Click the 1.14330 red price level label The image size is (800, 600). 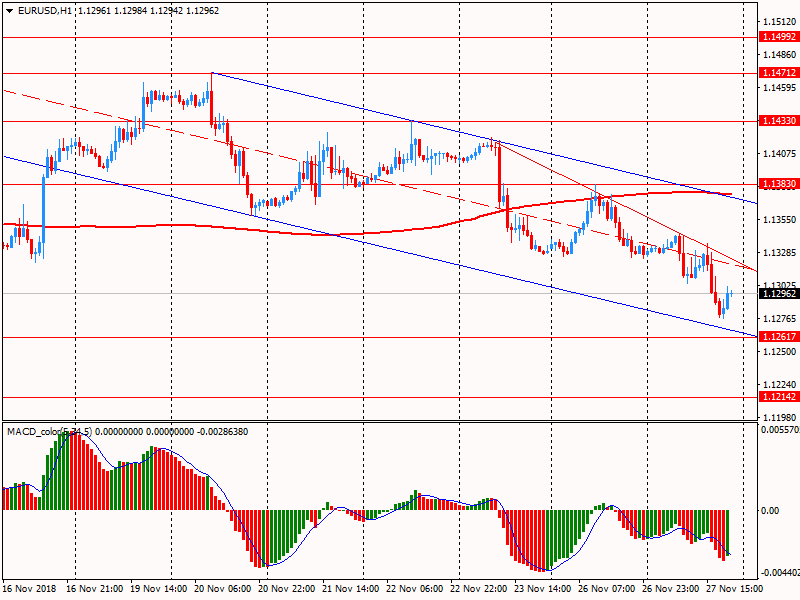(x=778, y=121)
